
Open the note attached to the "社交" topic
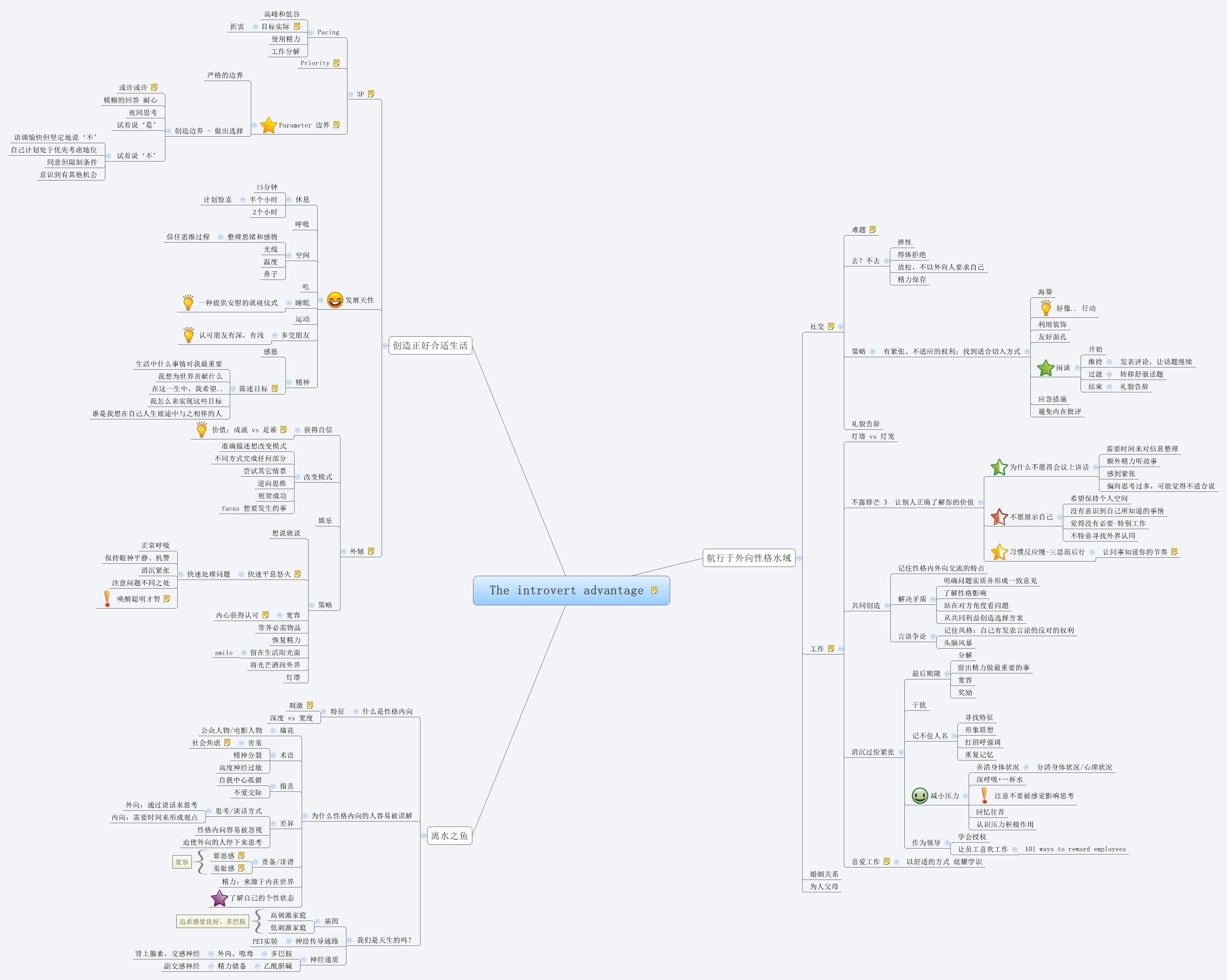click(830, 326)
